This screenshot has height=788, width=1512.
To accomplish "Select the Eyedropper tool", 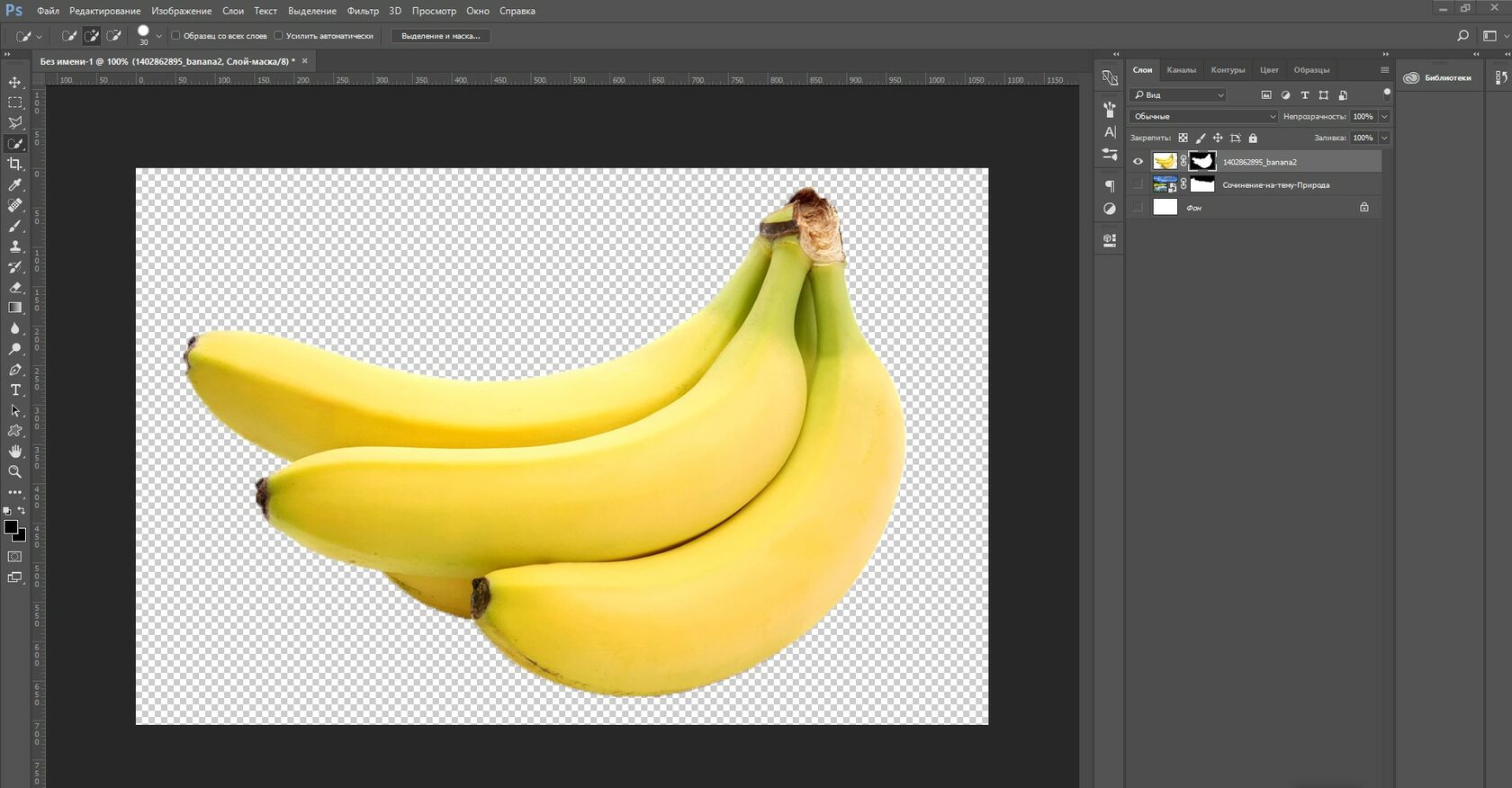I will click(x=15, y=184).
